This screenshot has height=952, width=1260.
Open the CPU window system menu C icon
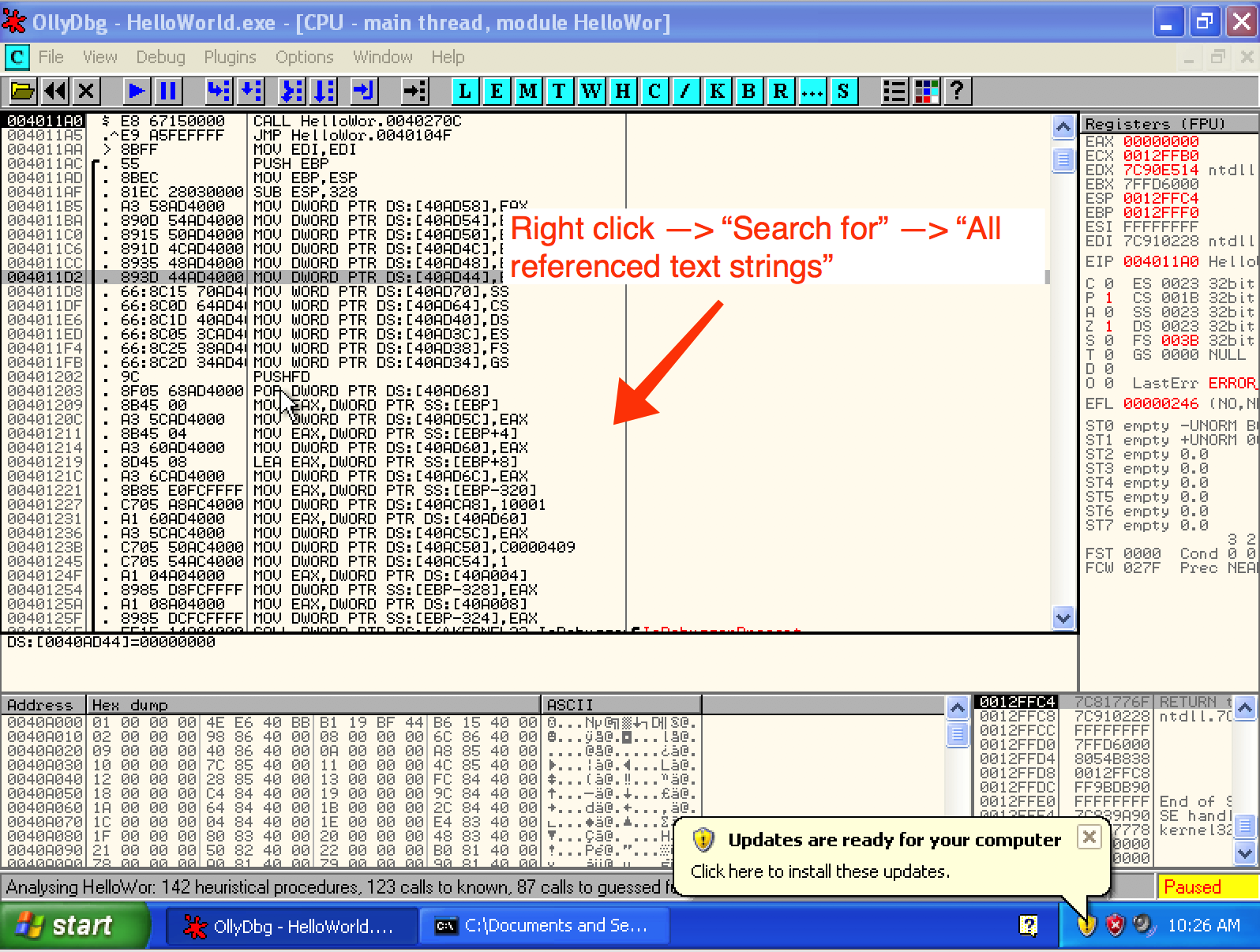click(x=17, y=57)
